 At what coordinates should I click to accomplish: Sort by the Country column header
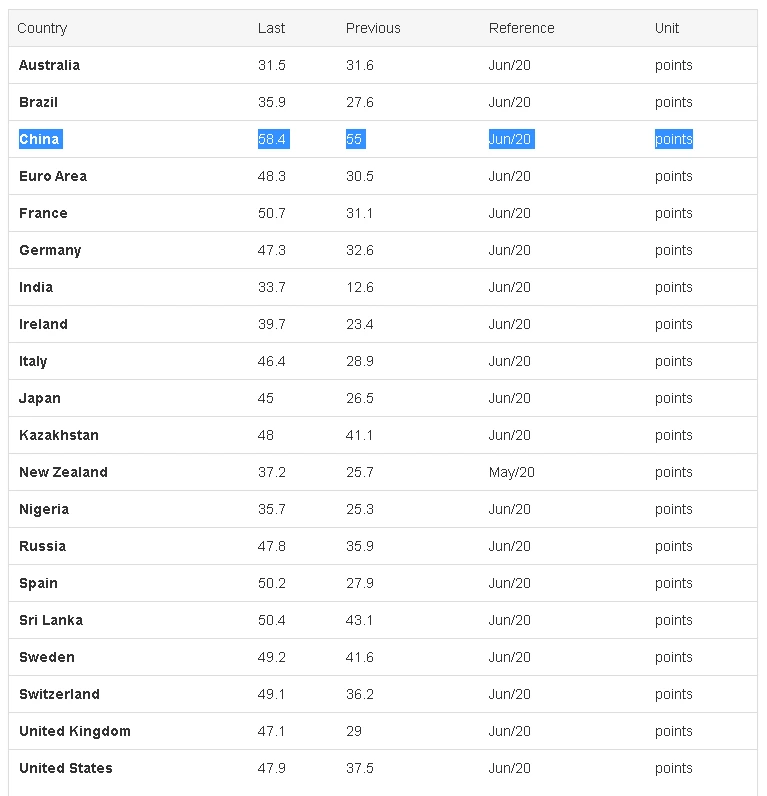pyautogui.click(x=42, y=28)
